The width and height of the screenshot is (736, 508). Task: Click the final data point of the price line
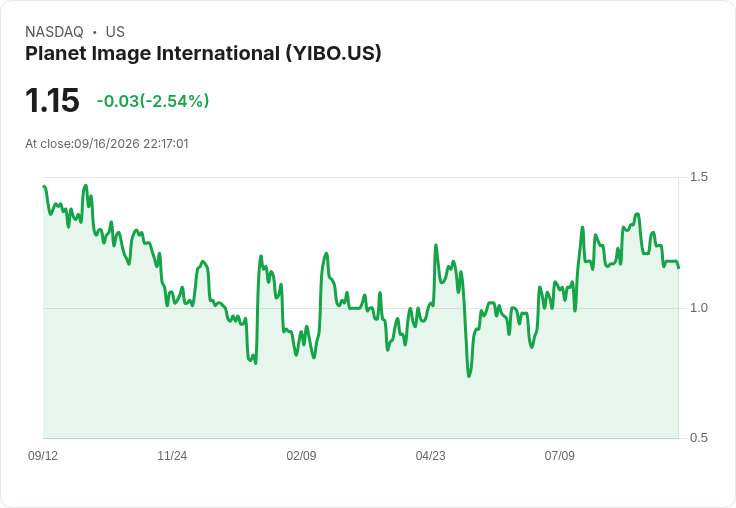pyautogui.click(x=679, y=268)
